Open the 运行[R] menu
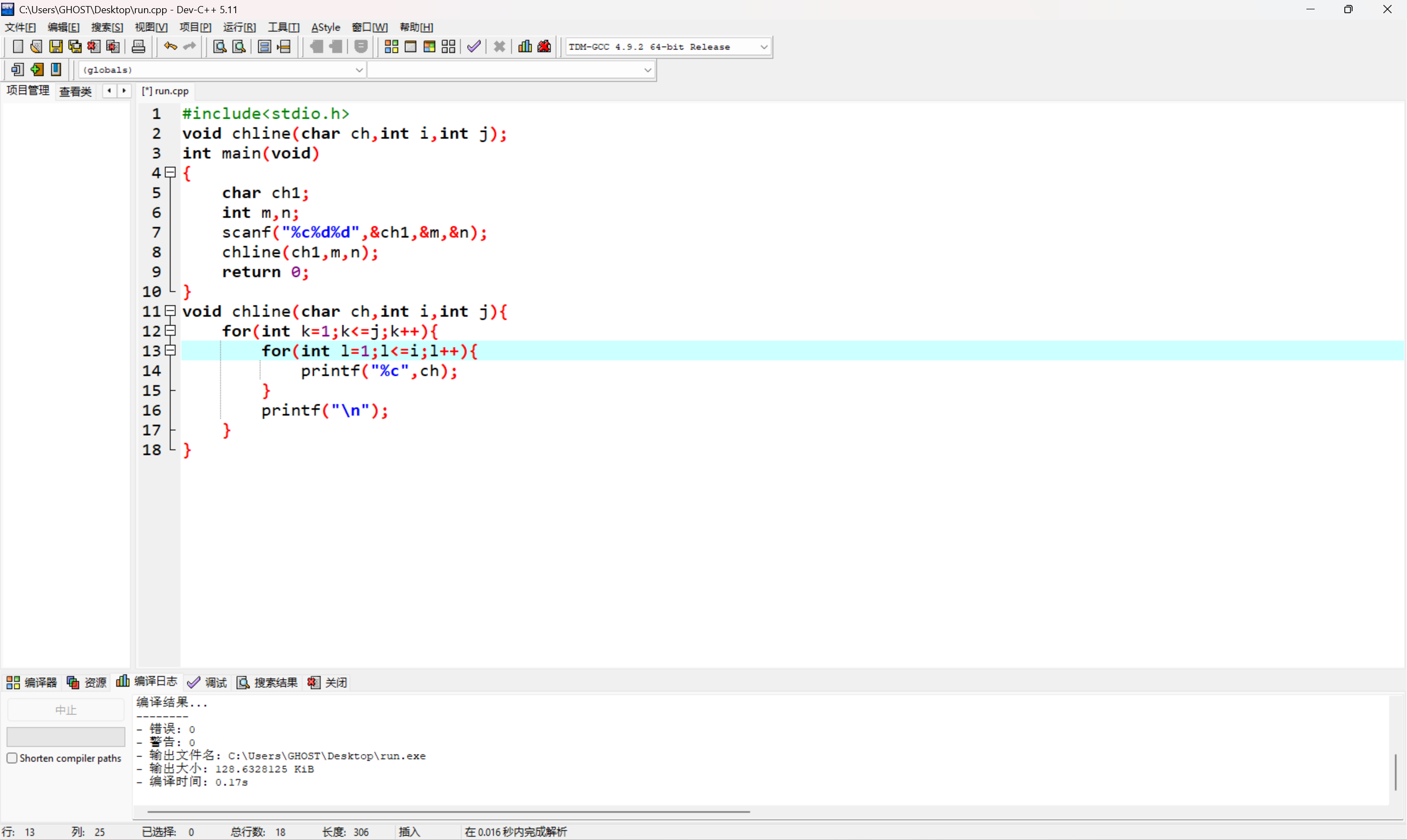The width and height of the screenshot is (1407, 840). [239, 27]
